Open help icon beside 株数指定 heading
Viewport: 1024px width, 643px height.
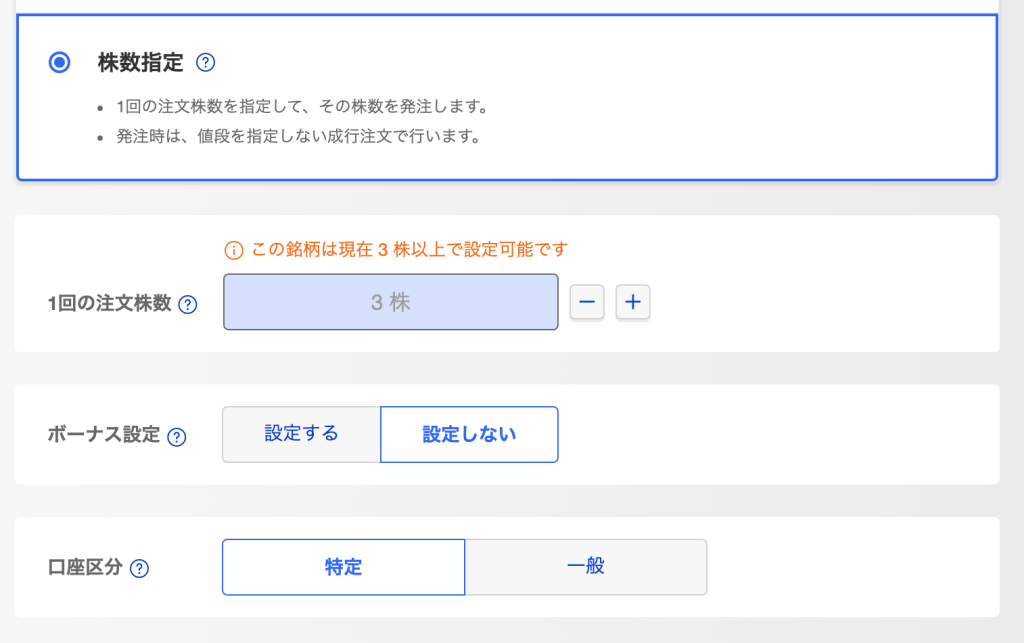tap(205, 63)
